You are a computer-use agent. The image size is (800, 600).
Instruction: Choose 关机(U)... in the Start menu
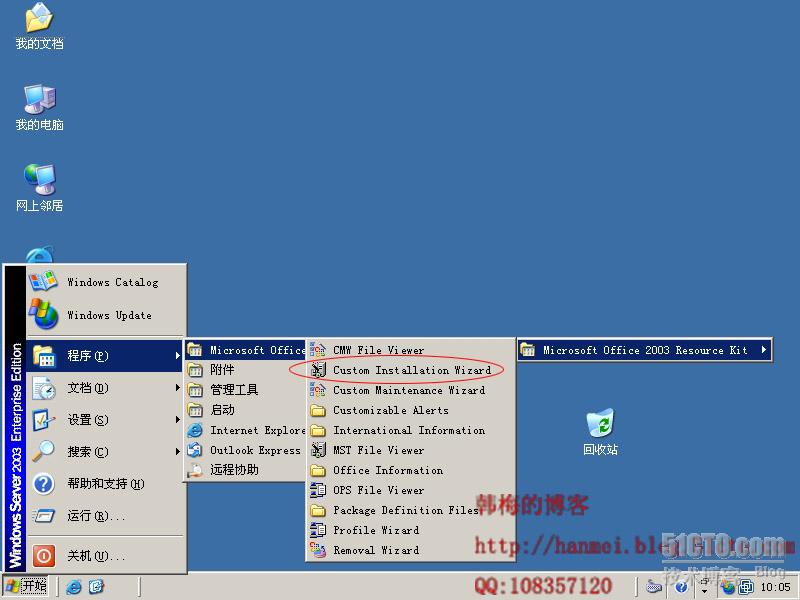(105, 555)
